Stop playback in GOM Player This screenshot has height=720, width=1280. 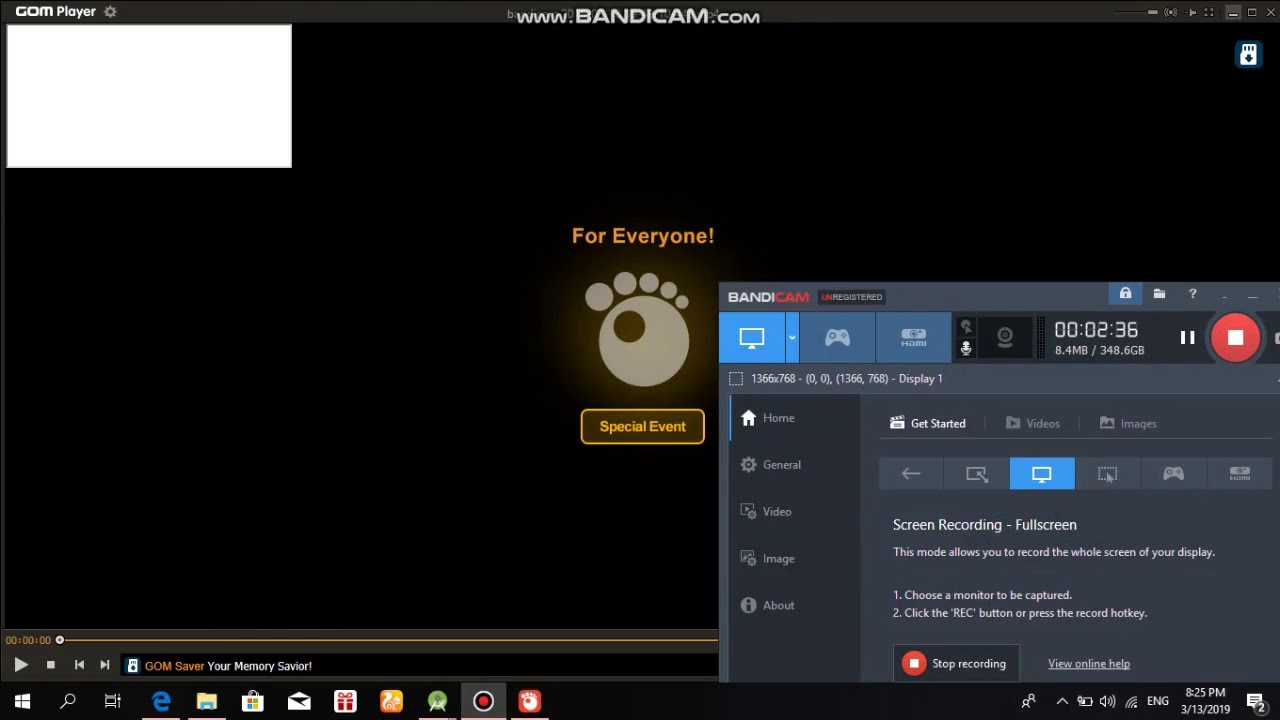click(x=51, y=665)
